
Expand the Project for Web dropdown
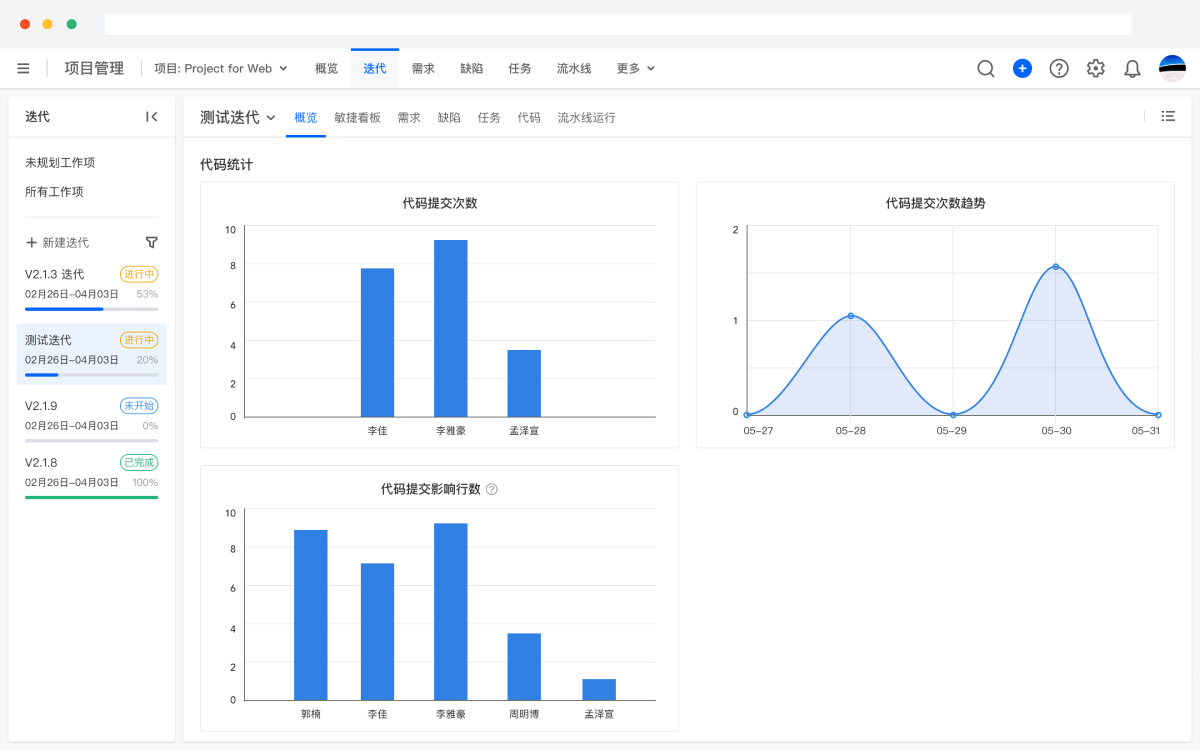[x=221, y=68]
